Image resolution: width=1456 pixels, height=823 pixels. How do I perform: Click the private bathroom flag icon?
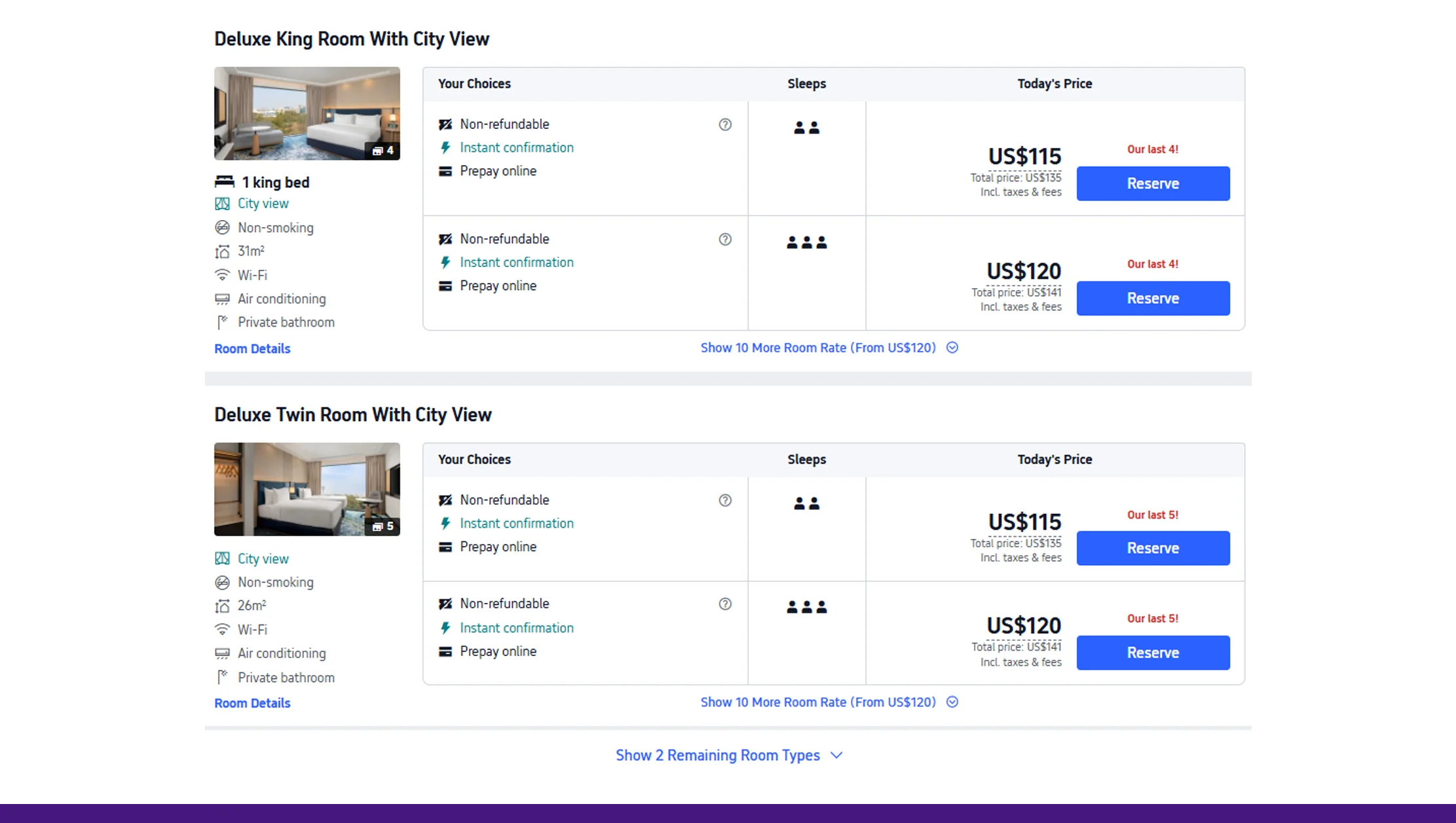pyautogui.click(x=223, y=321)
